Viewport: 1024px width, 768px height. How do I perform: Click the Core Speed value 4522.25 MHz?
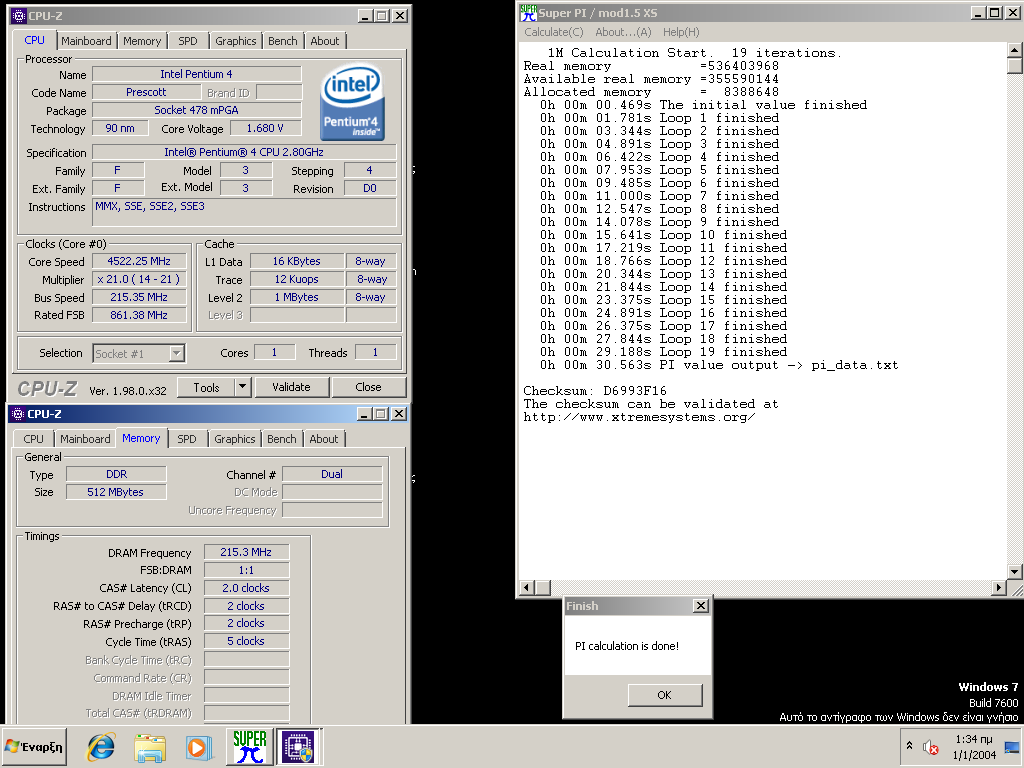pos(139,261)
